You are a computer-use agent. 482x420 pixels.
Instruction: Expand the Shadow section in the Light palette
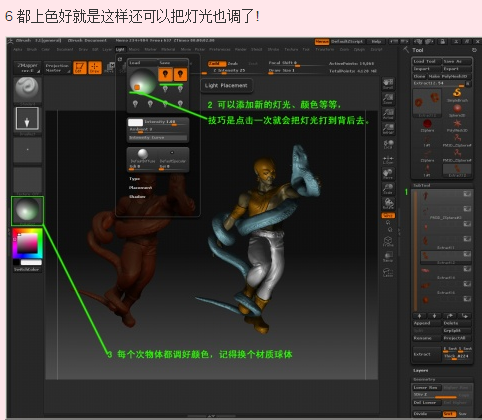point(137,197)
